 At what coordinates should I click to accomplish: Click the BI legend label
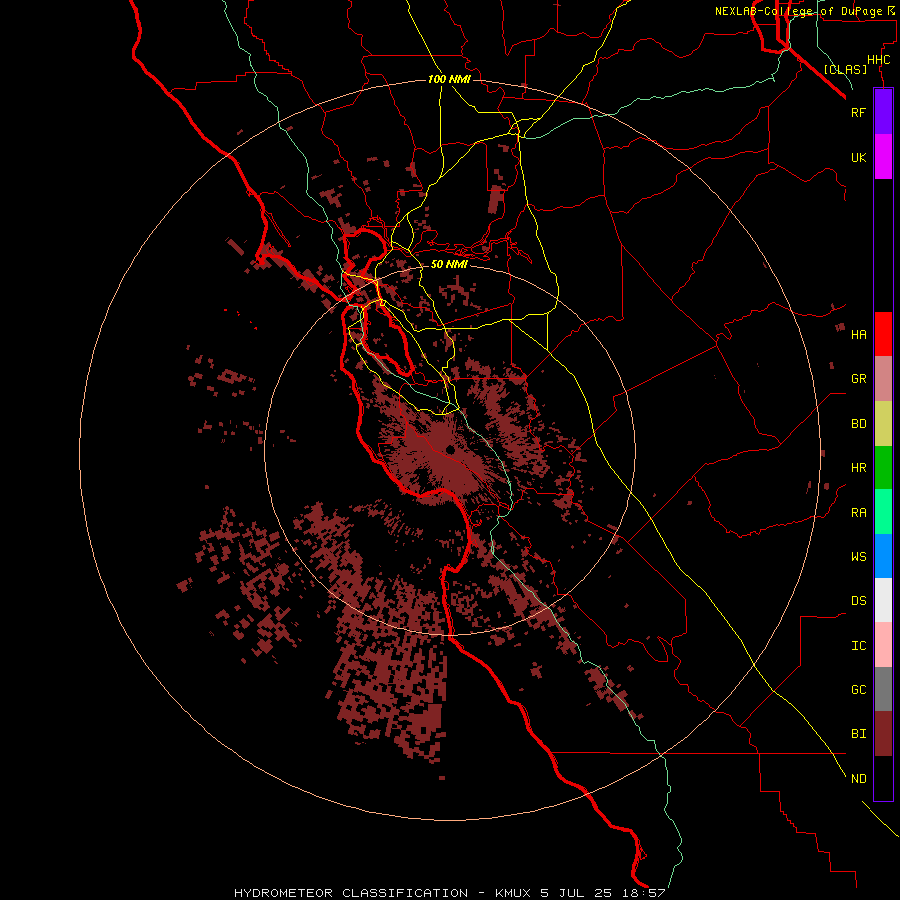click(858, 734)
